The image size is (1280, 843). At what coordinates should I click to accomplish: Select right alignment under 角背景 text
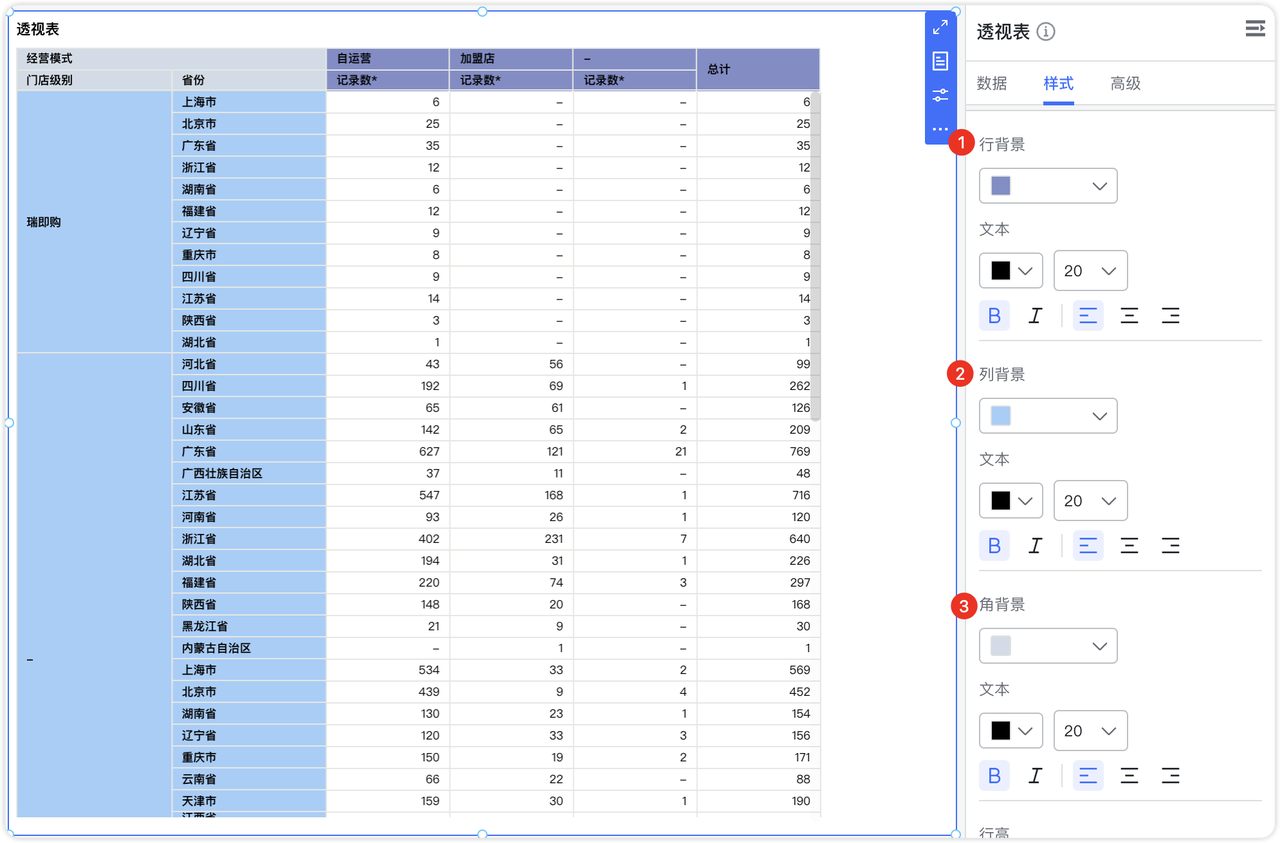1170,775
